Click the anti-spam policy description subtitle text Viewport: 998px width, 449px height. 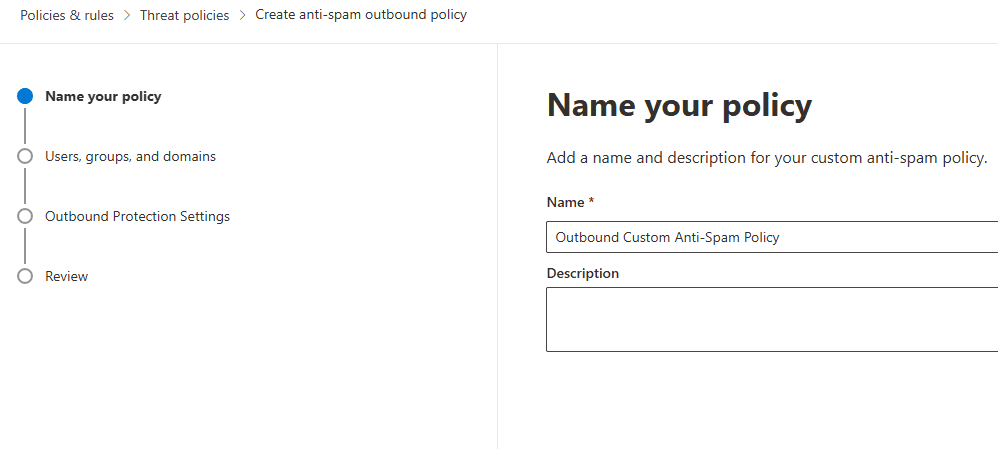[x=766, y=159]
